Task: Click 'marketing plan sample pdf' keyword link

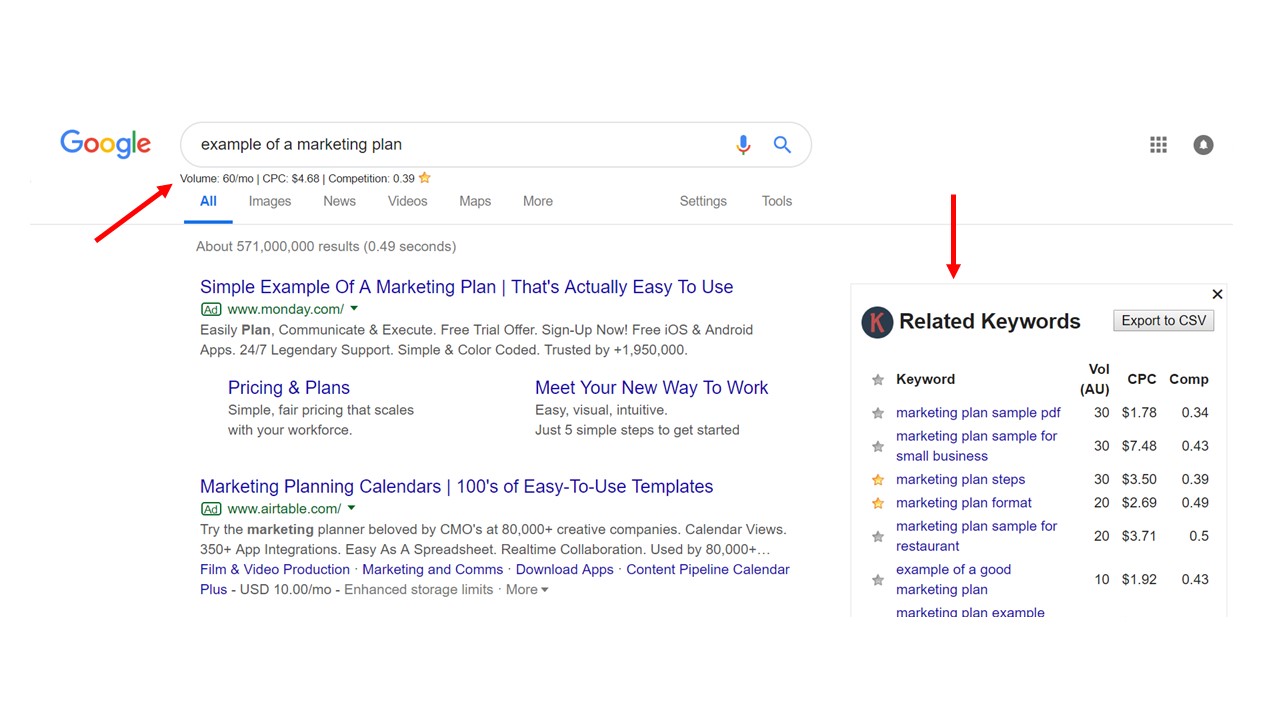Action: coord(978,413)
